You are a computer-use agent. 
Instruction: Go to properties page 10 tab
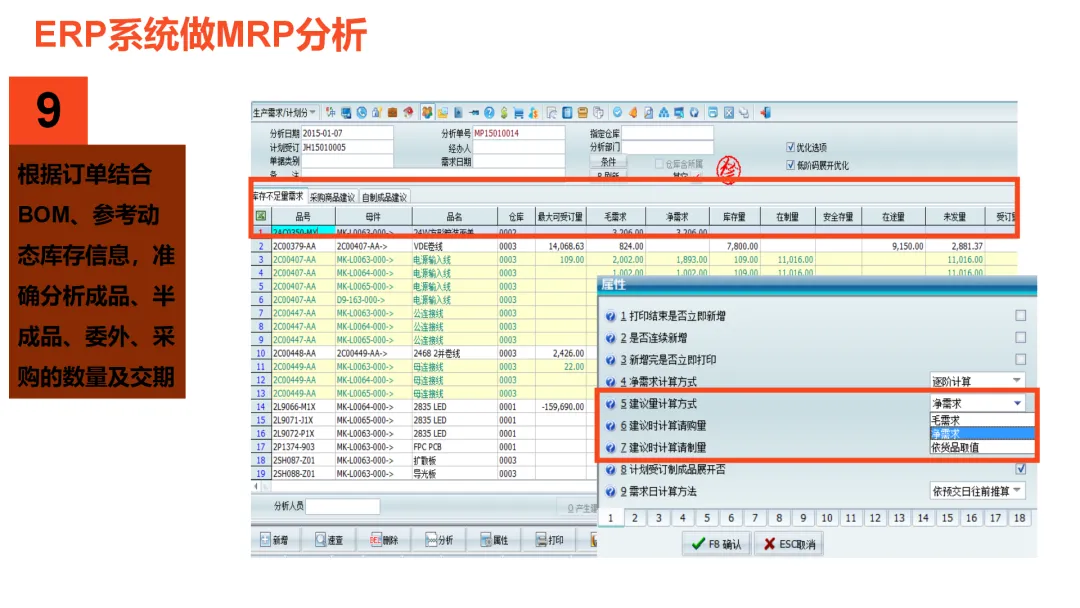(827, 518)
